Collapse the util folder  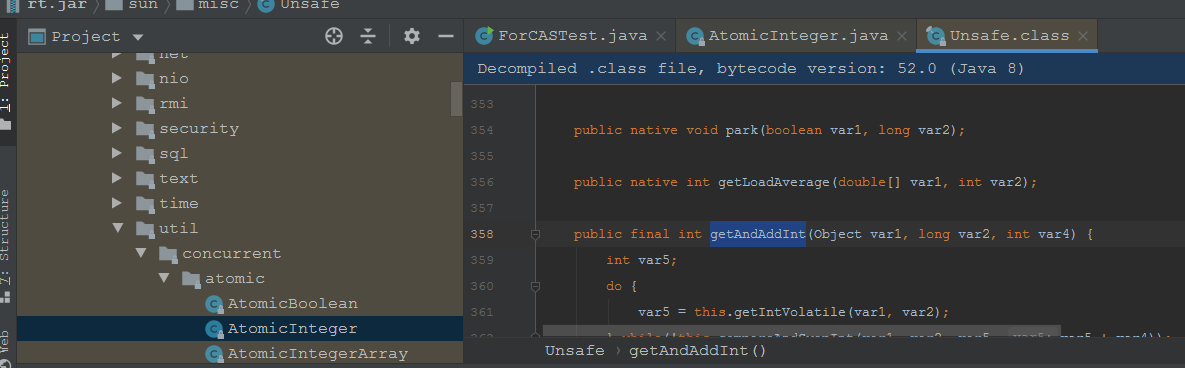click(x=117, y=228)
